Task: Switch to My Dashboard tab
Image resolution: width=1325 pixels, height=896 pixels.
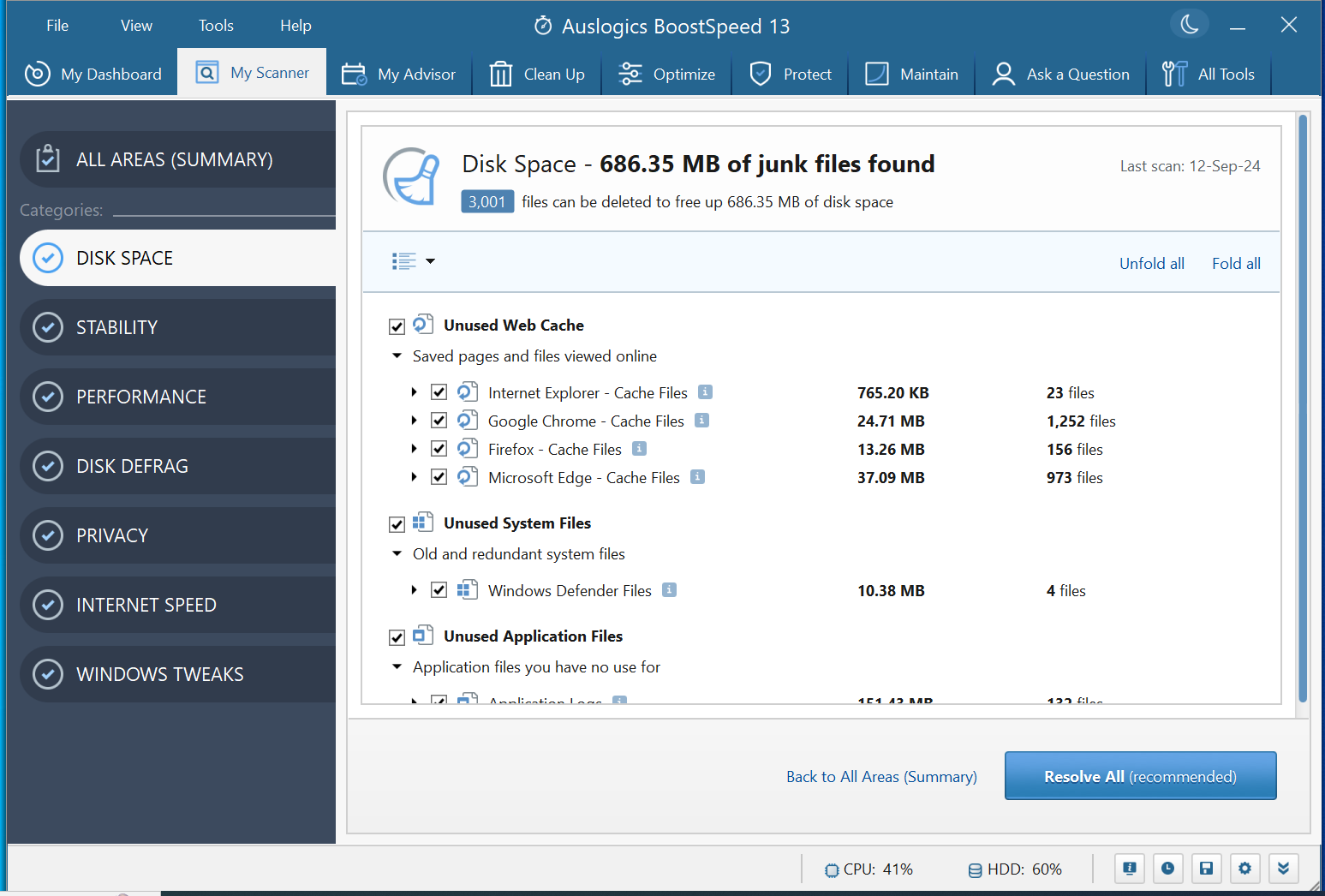Action: click(x=93, y=74)
